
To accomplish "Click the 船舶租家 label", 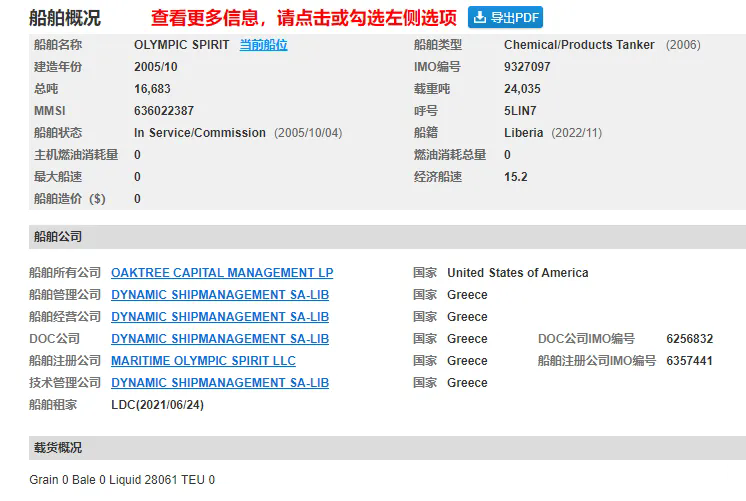I will coord(53,405).
